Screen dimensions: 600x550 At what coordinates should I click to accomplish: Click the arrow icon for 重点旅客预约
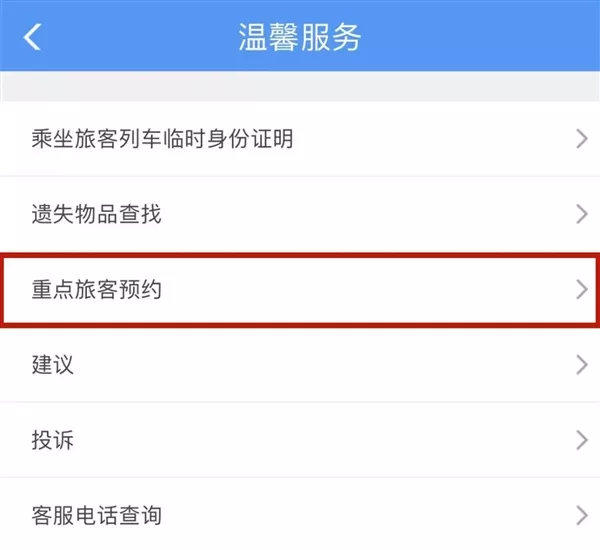582,289
